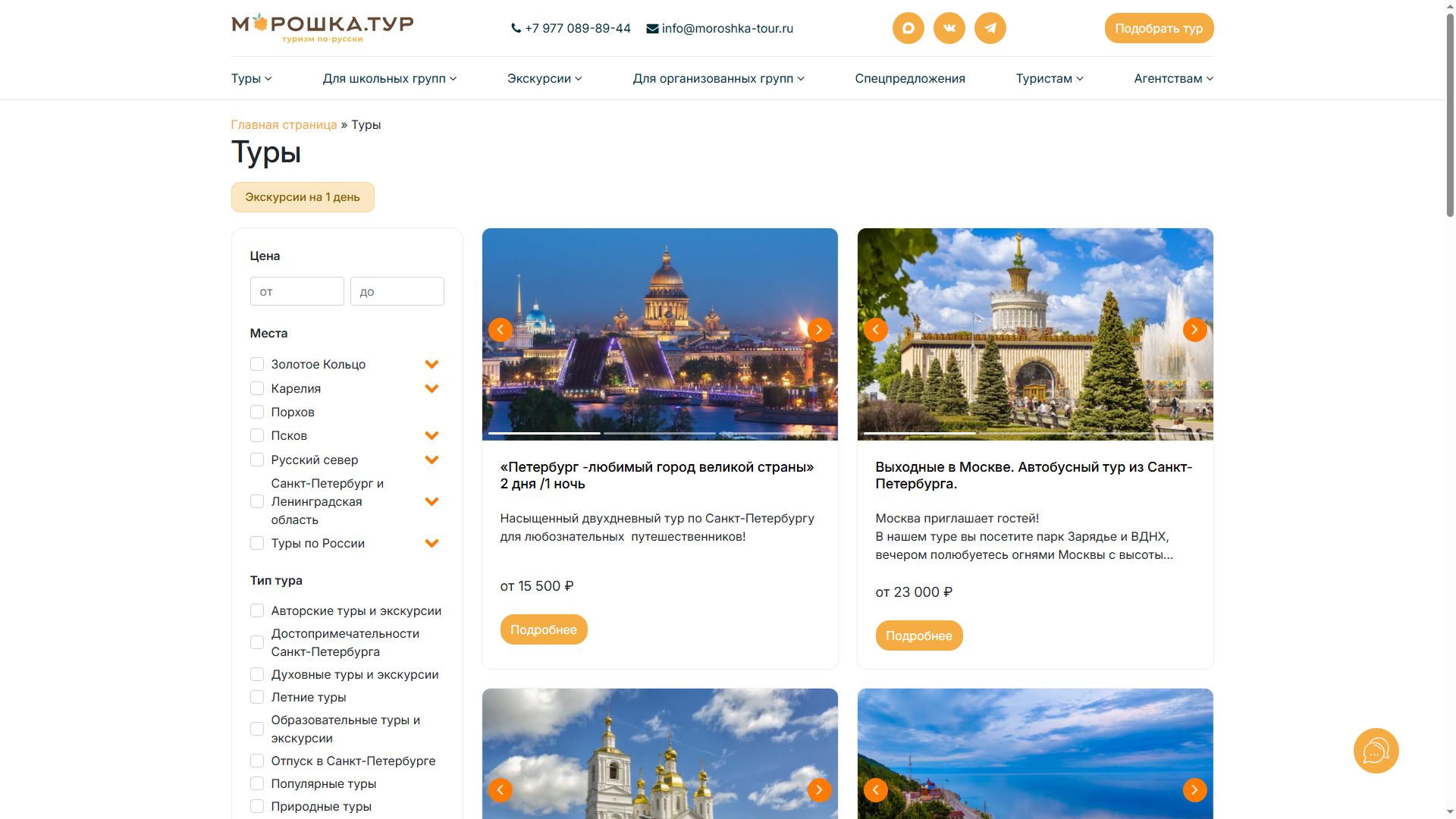
Task: Open the Выходные в Москве tour title
Action: (x=1034, y=475)
